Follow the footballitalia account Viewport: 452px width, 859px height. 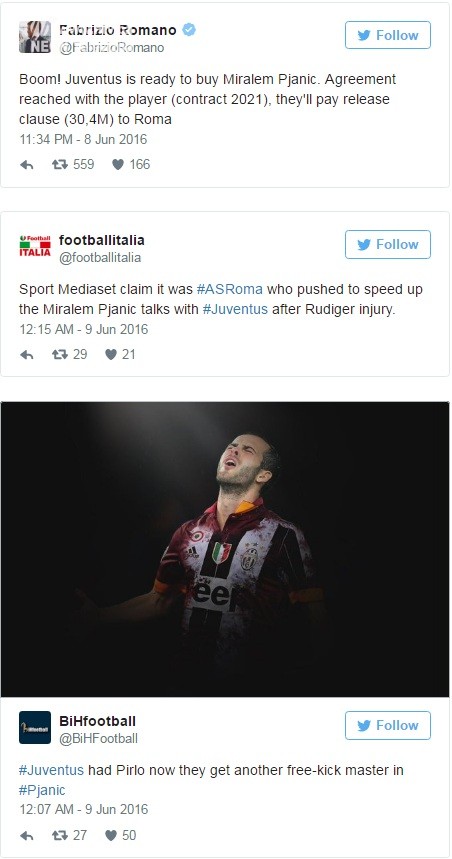click(x=388, y=244)
